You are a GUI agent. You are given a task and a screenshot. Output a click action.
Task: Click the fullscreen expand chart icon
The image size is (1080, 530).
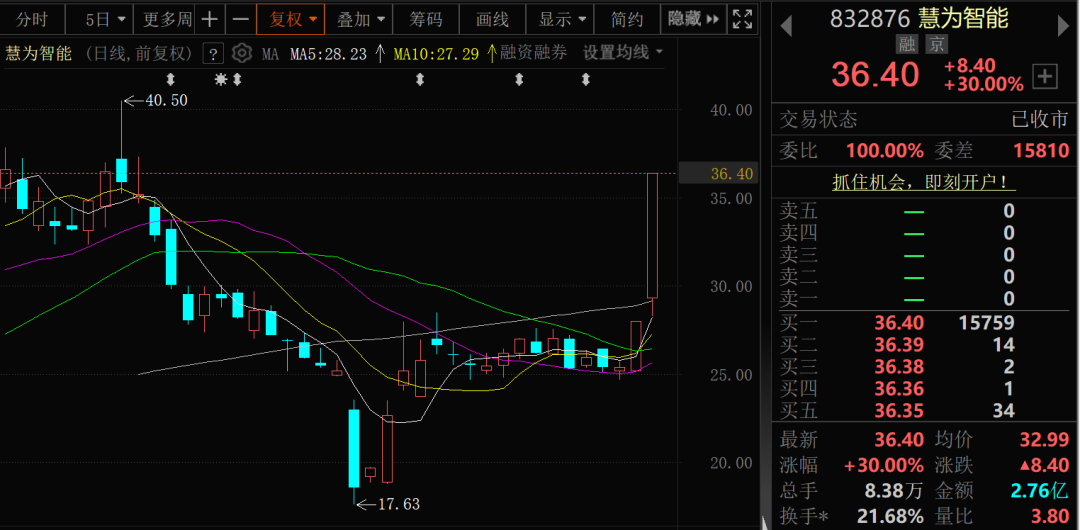(742, 19)
